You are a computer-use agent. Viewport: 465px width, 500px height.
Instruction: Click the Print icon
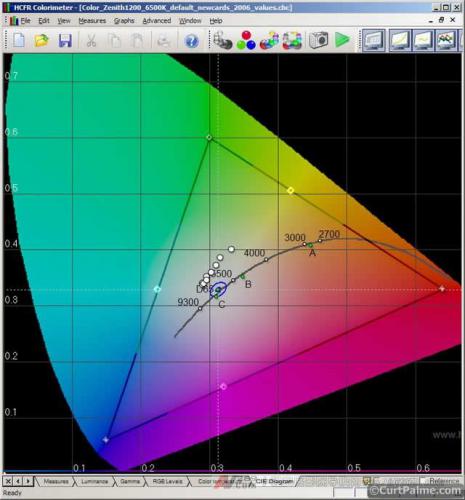click(164, 41)
